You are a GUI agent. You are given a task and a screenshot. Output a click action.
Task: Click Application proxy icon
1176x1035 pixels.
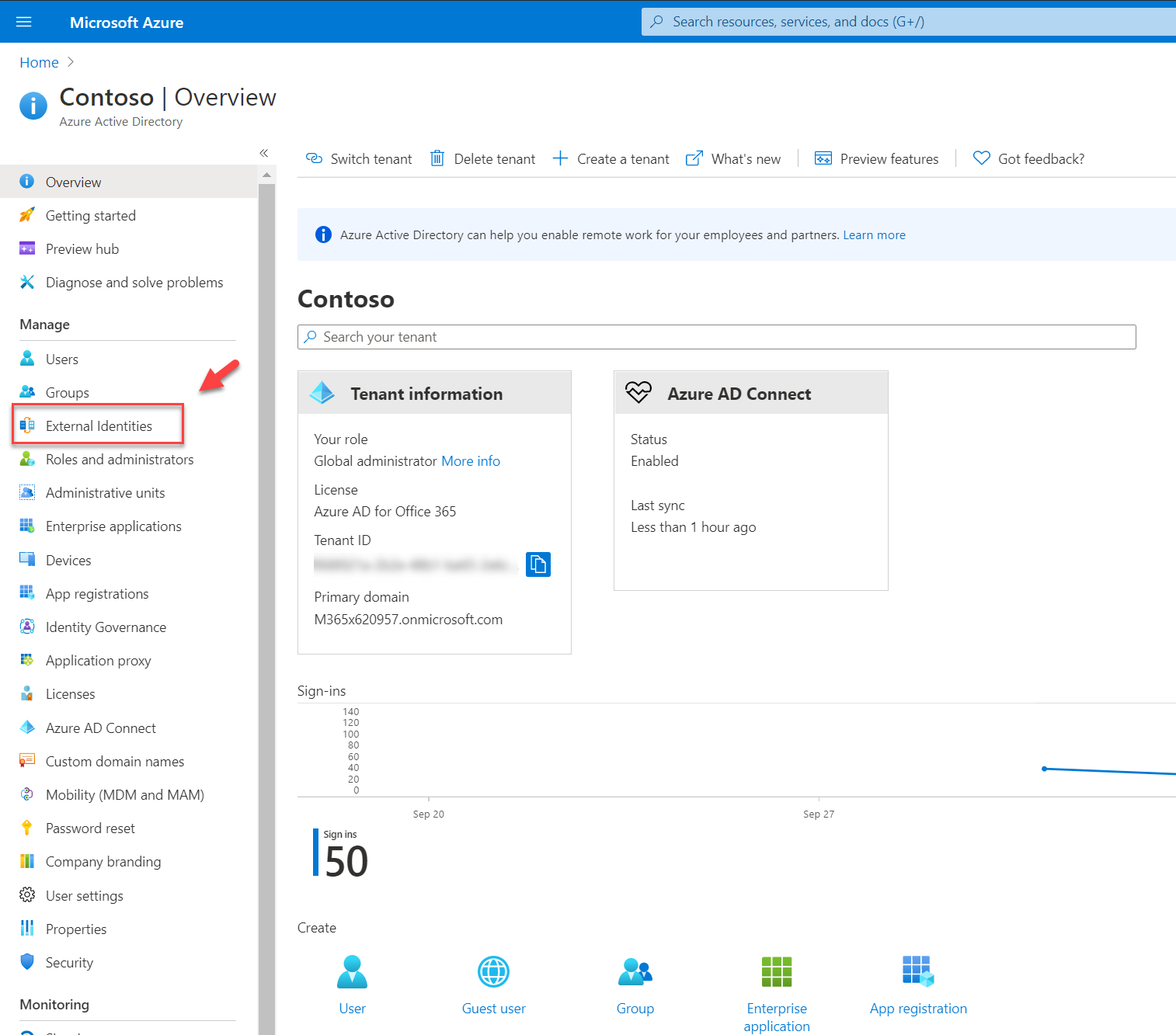pyautogui.click(x=27, y=660)
